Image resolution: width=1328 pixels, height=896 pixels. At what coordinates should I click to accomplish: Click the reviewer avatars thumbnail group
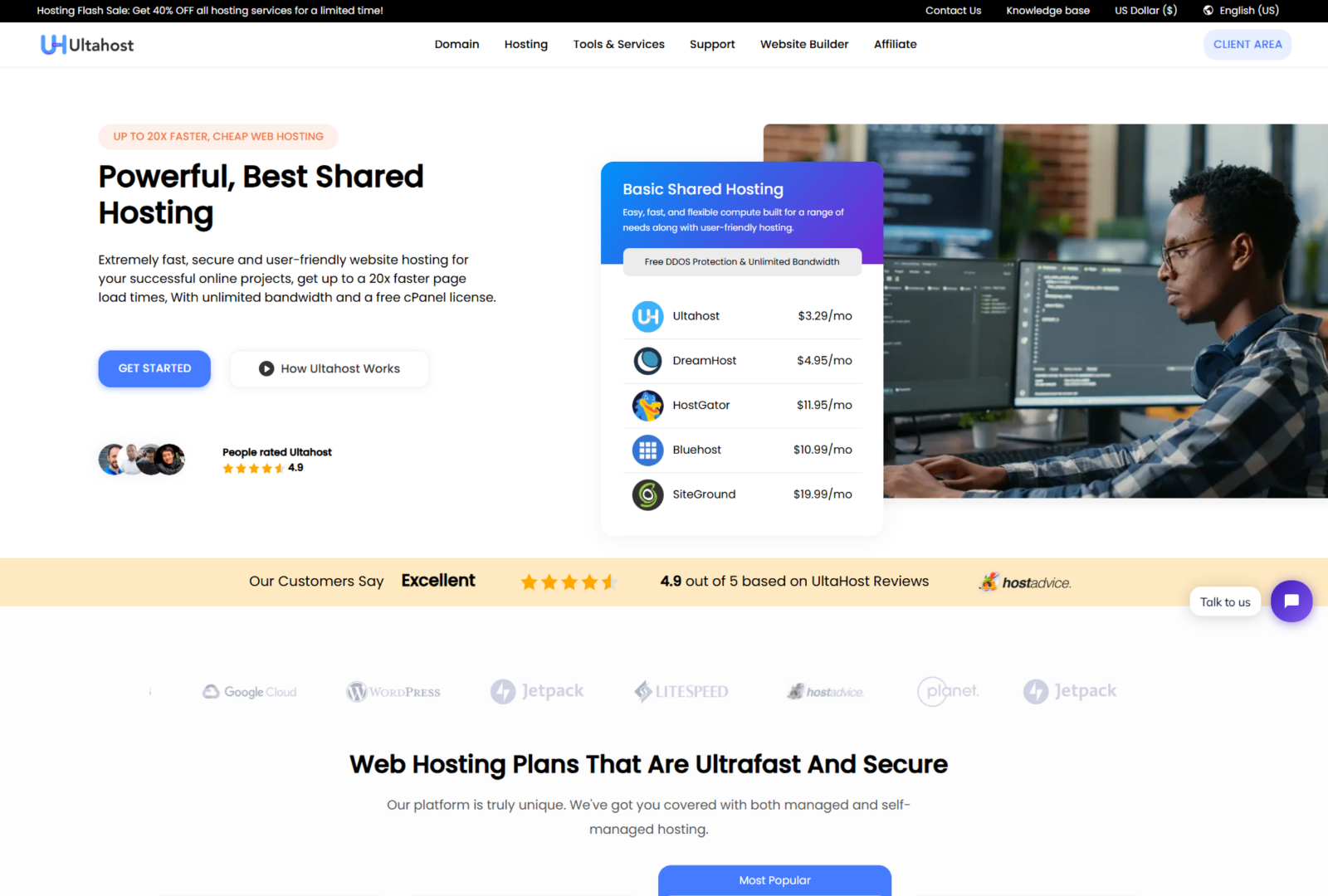coord(142,459)
